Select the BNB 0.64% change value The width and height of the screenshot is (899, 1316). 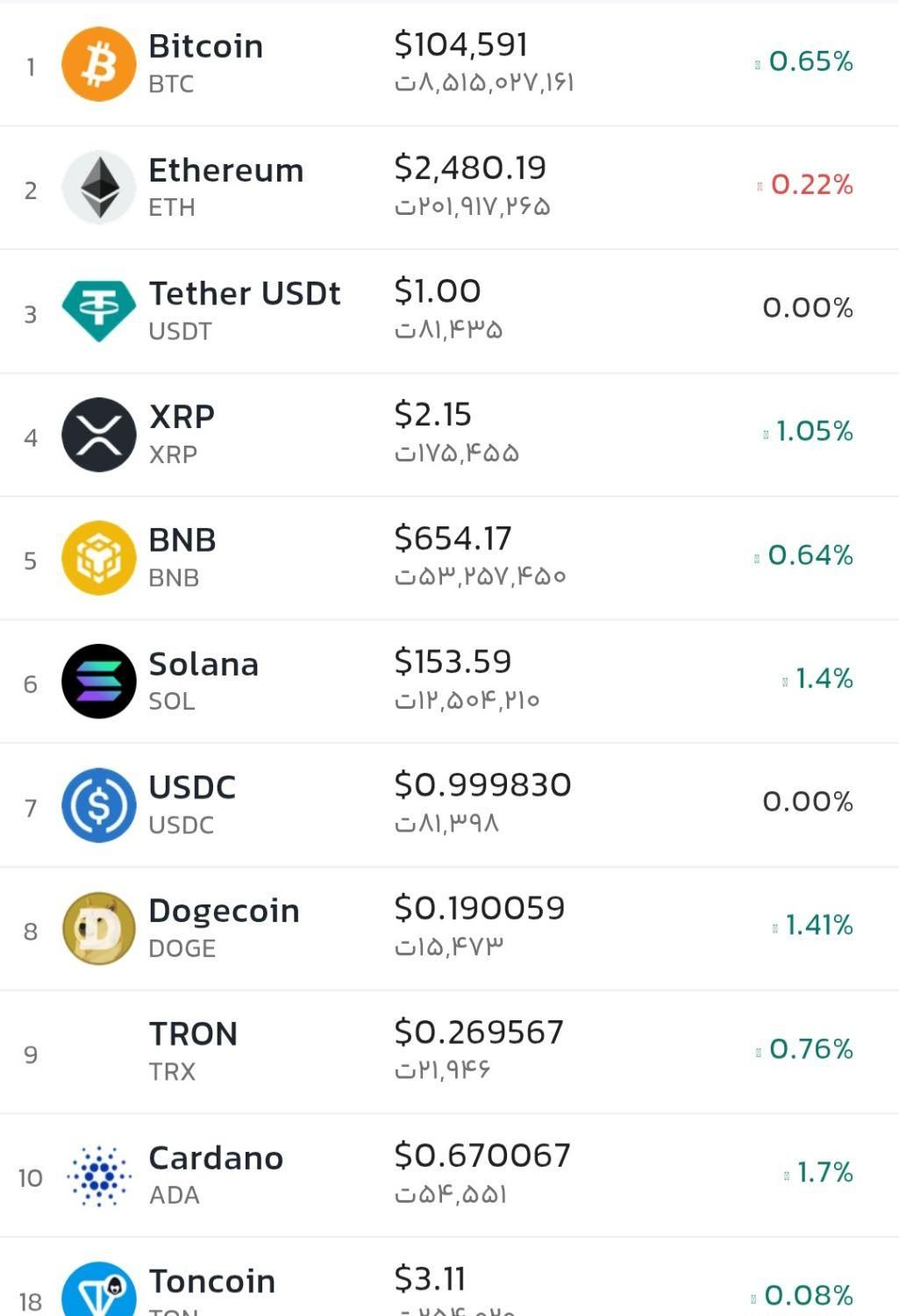[x=810, y=555]
